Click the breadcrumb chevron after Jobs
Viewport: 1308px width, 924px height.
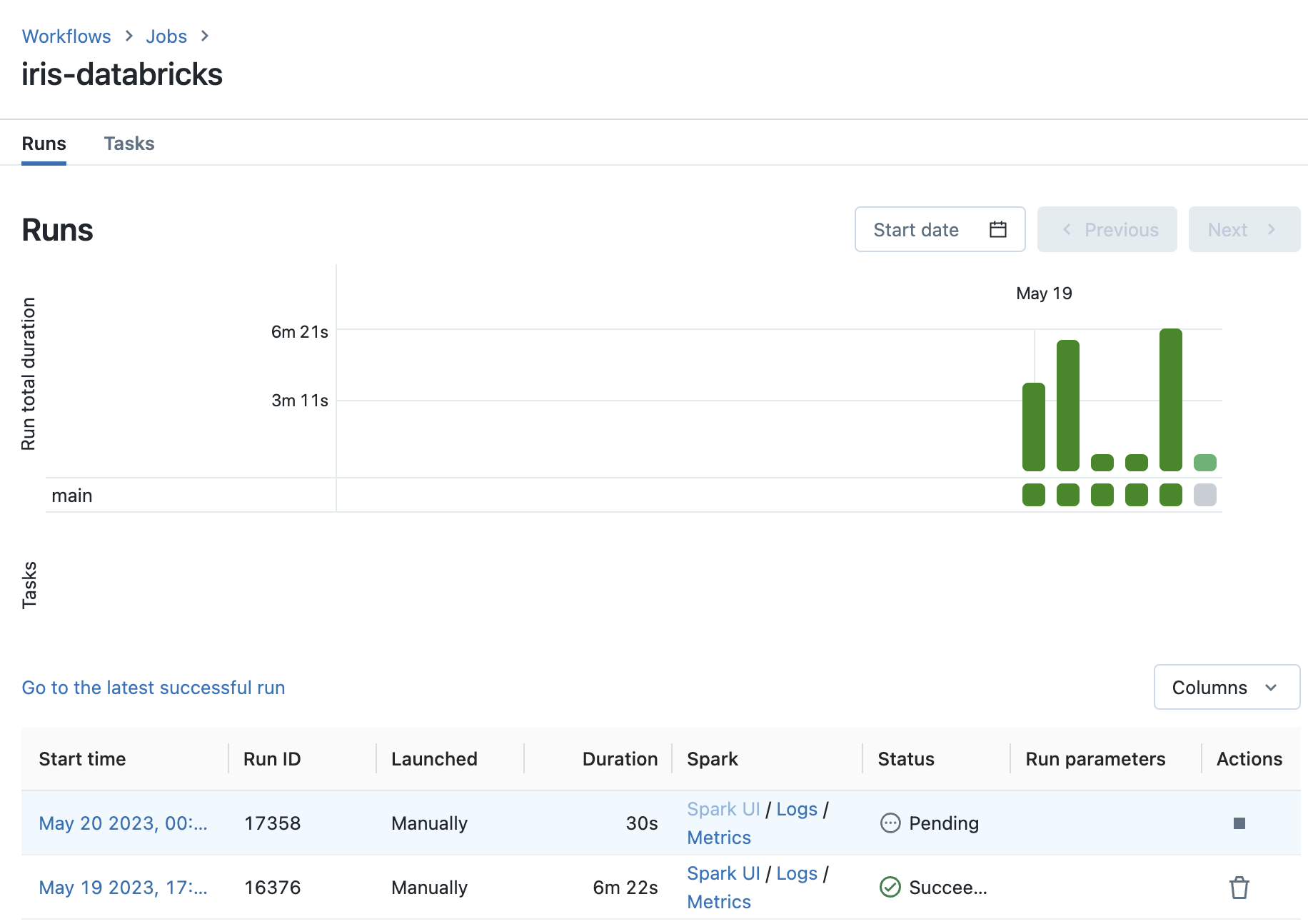[x=204, y=35]
